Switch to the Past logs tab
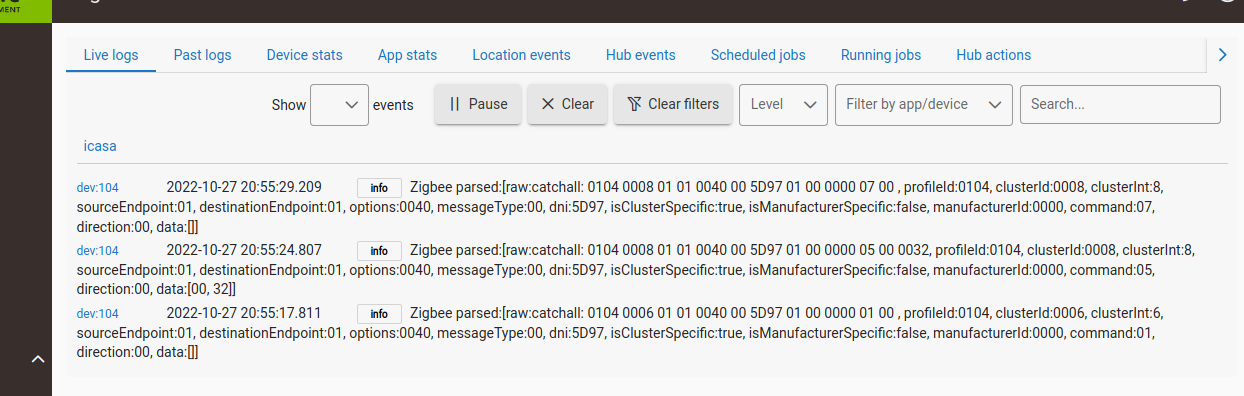 [203, 55]
